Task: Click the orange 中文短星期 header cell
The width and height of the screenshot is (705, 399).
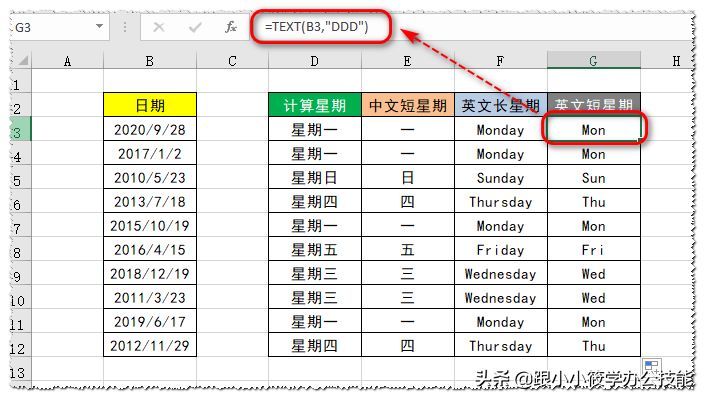Action: point(407,105)
